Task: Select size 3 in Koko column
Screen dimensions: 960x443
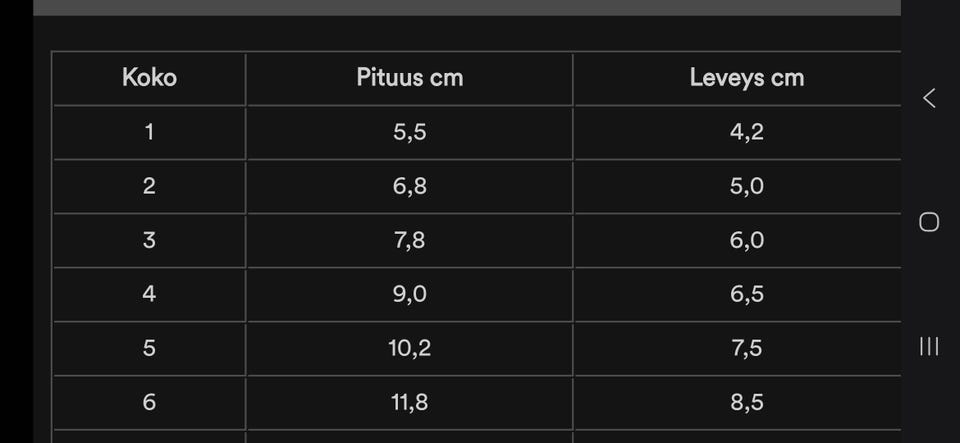Action: pyautogui.click(x=149, y=240)
